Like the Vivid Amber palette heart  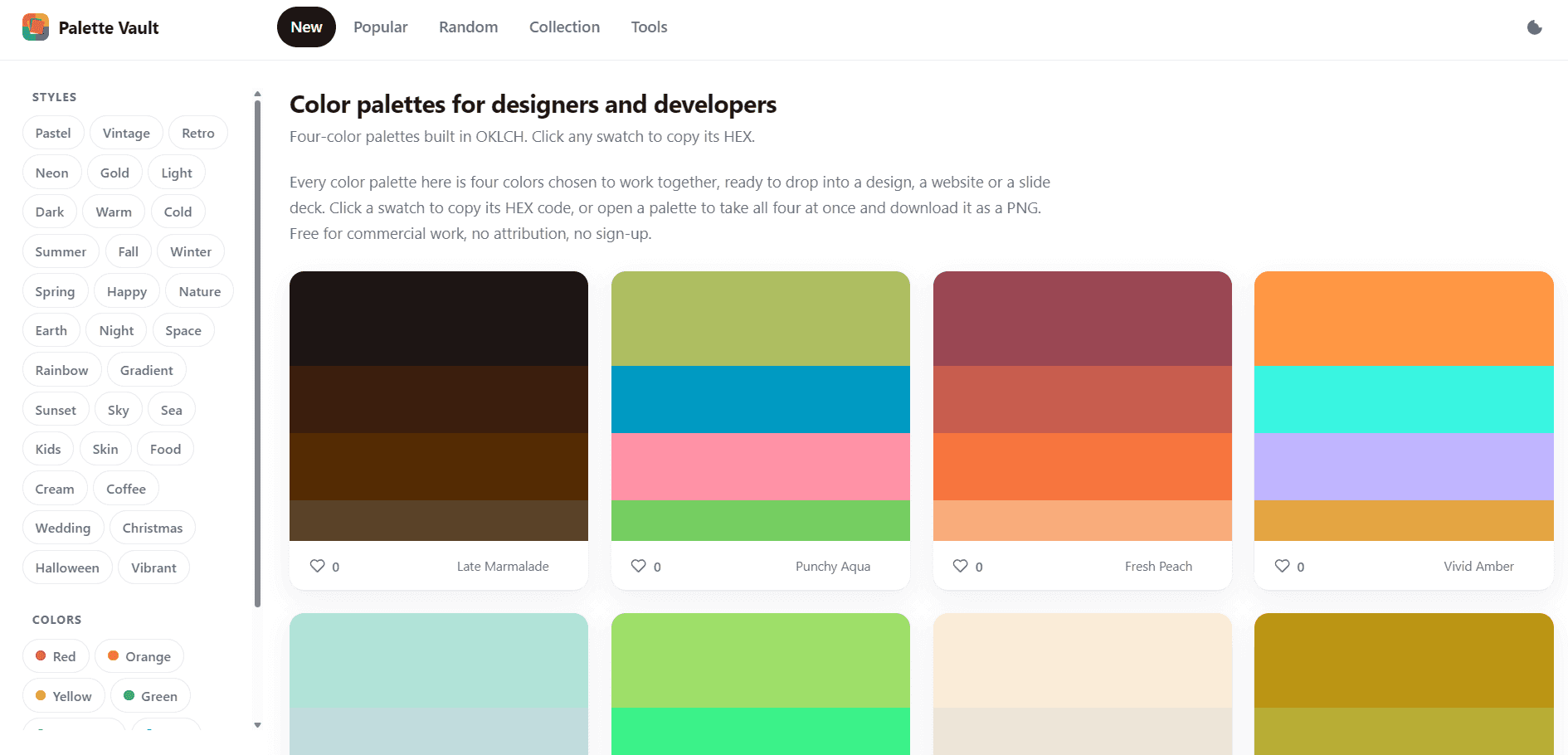(x=1282, y=566)
